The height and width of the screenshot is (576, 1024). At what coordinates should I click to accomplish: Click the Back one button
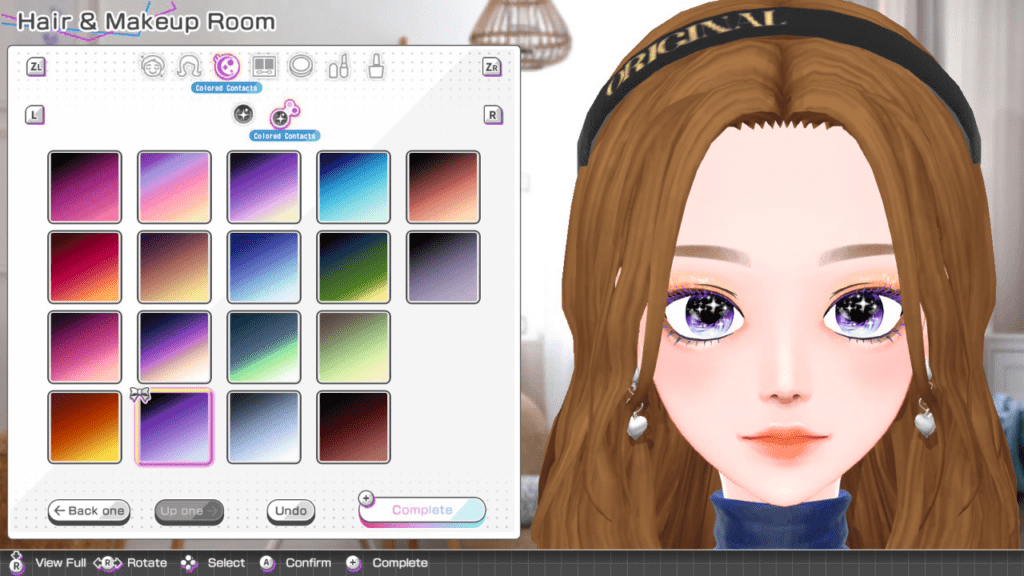[89, 511]
